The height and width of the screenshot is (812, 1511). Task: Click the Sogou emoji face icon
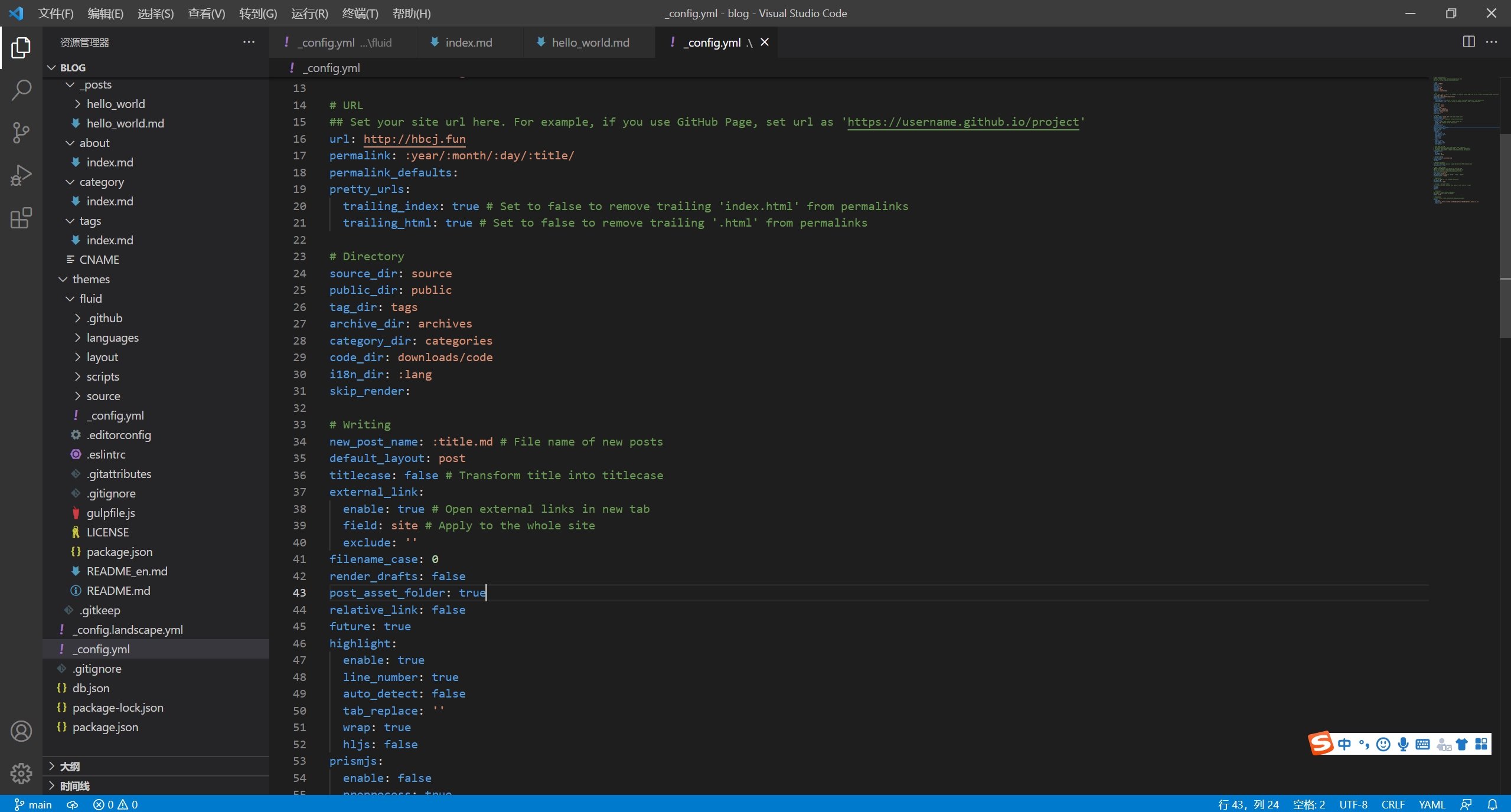click(1383, 744)
